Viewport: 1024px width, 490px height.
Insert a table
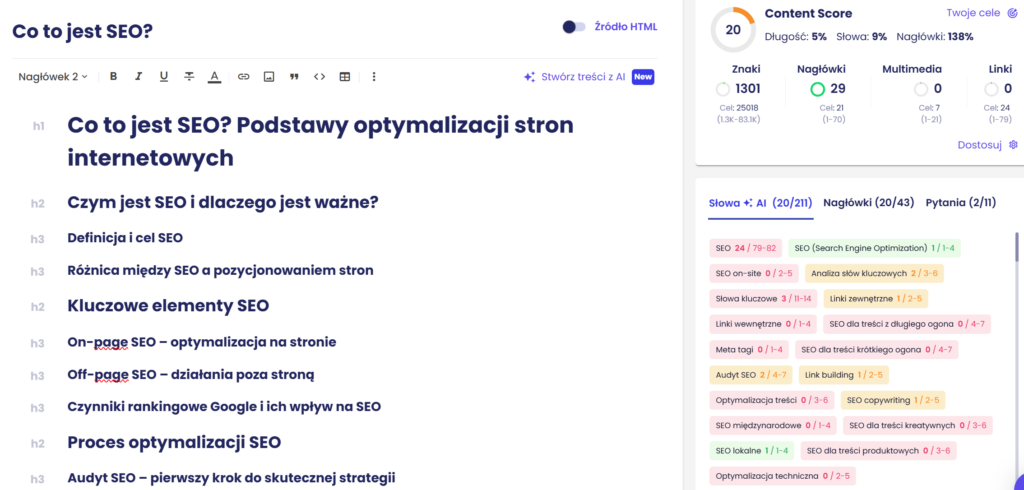(x=345, y=76)
